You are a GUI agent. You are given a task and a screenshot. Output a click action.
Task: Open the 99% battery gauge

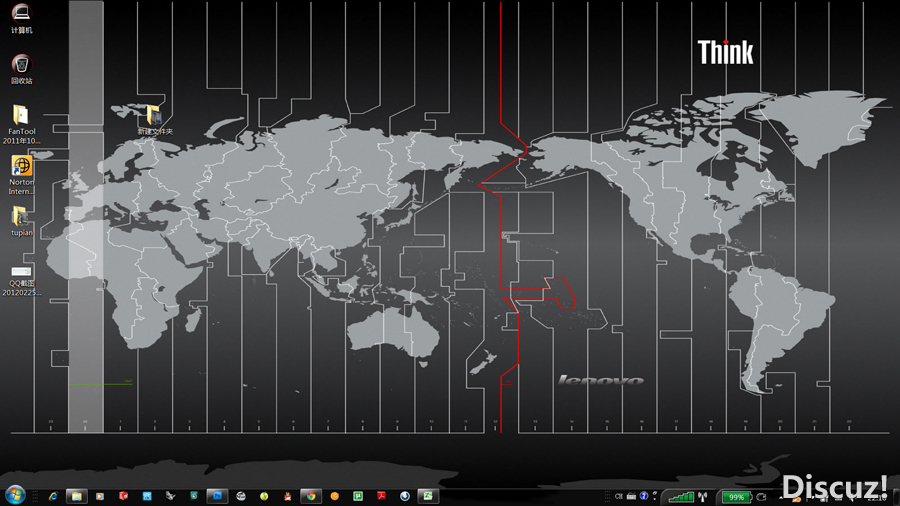(x=736, y=497)
